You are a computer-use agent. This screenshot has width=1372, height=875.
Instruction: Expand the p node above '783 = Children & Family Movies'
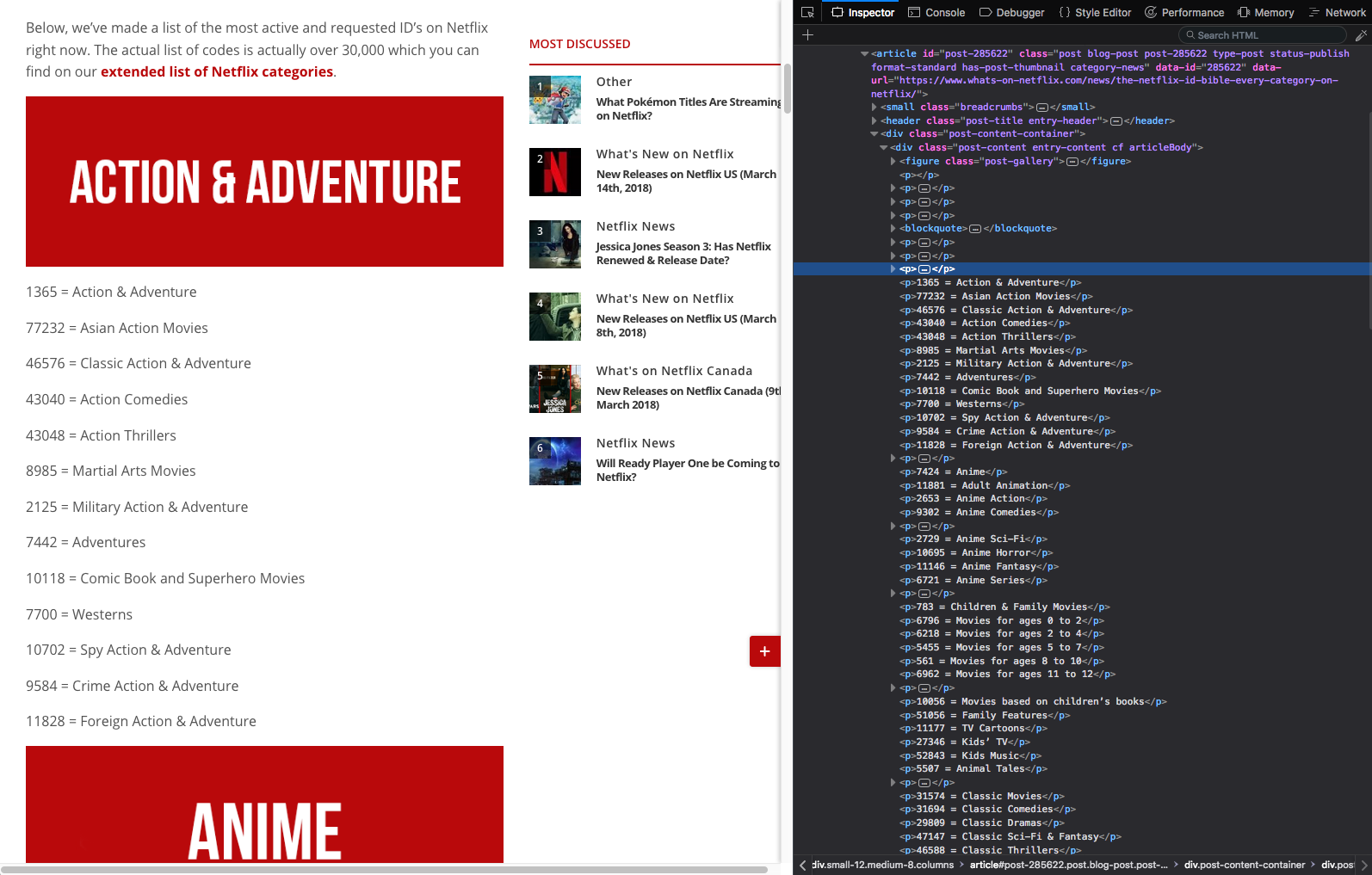893,594
